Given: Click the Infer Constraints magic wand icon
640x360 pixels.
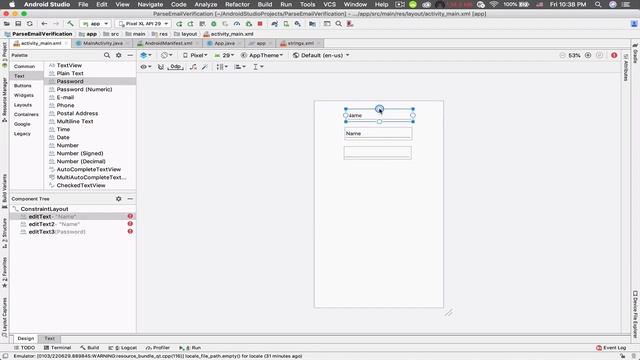Looking at the screenshot, I should [204, 67].
